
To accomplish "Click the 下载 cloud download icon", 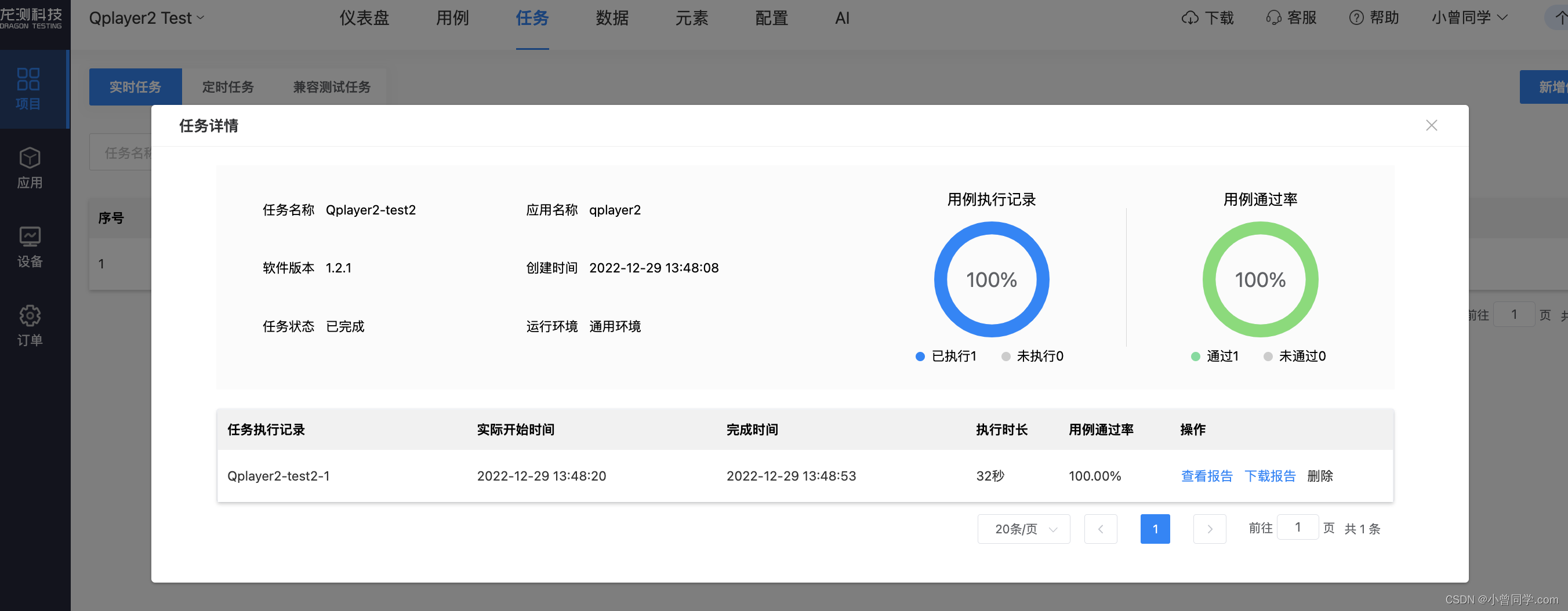I will (1189, 18).
